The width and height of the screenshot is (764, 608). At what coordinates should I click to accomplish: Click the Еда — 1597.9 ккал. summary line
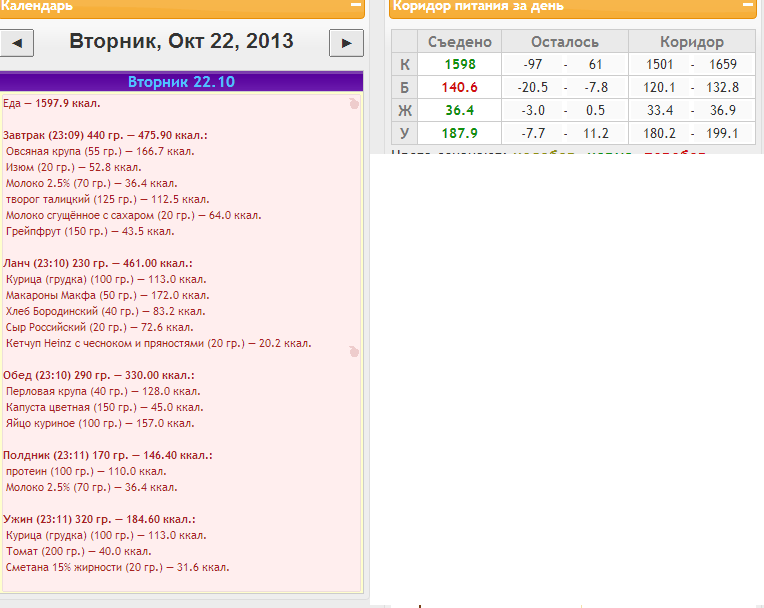point(52,103)
